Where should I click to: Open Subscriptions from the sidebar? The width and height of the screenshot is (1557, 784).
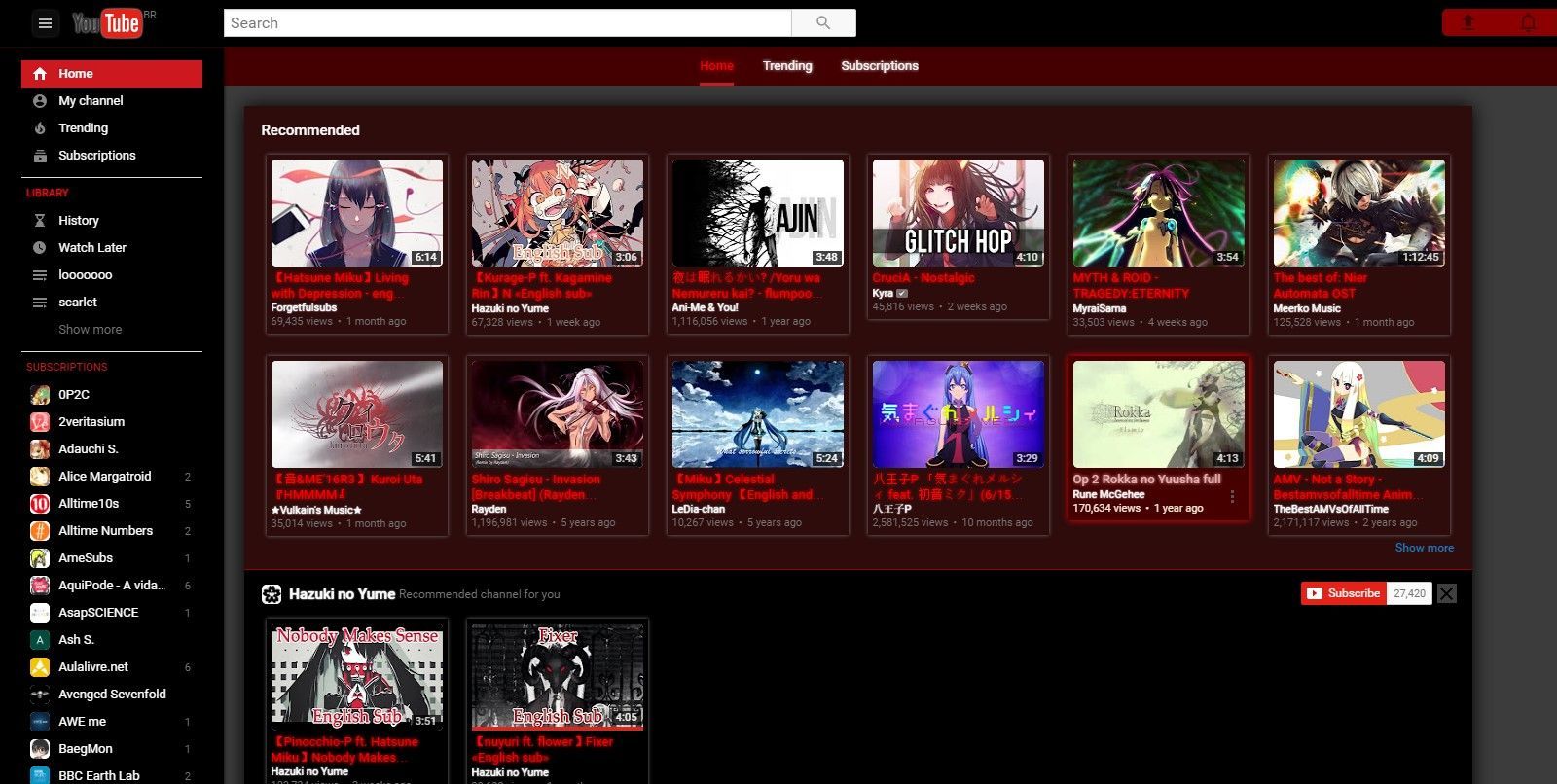click(112, 156)
